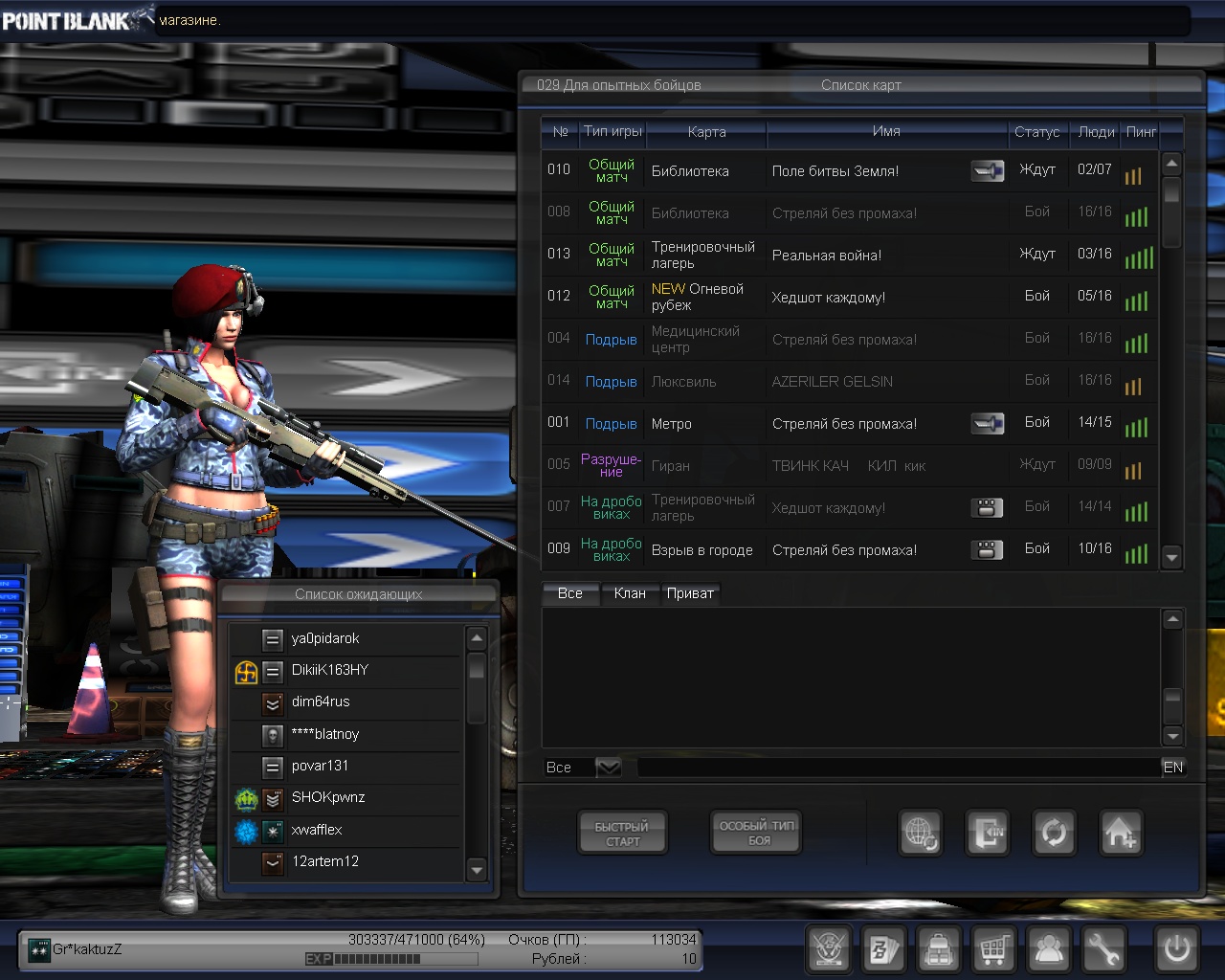Select player SHOKpwnz in waiting list
The width and height of the screenshot is (1225, 980).
(x=346, y=798)
